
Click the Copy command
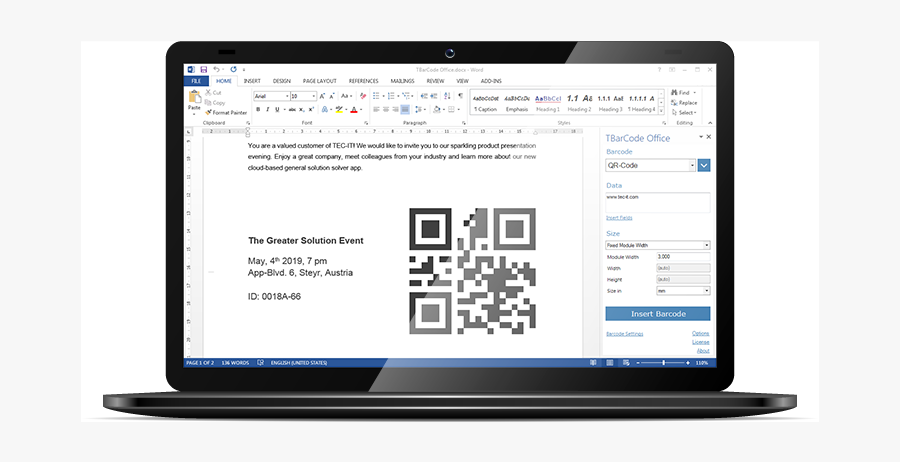[215, 103]
